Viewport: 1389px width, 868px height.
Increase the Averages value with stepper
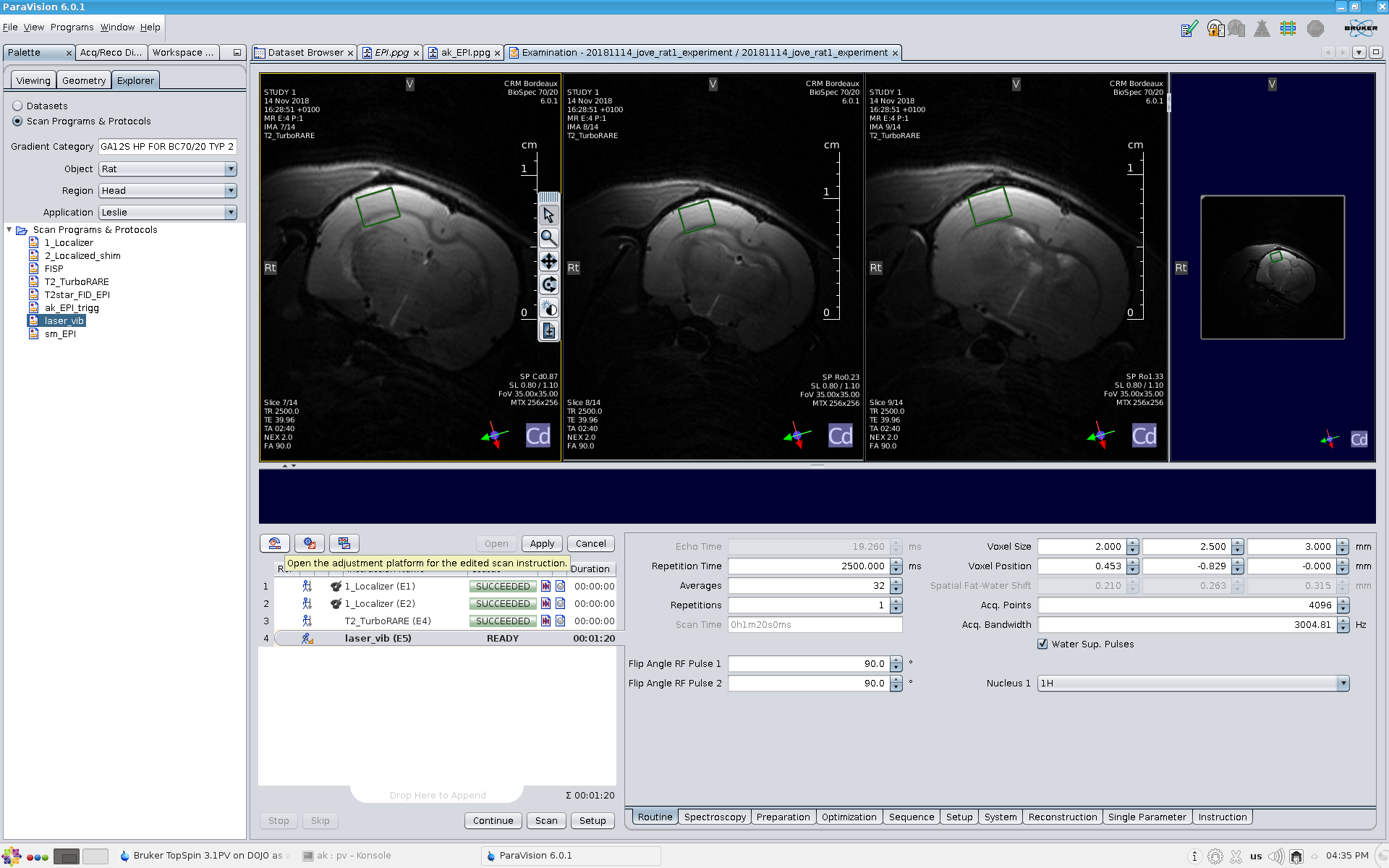coord(896,582)
